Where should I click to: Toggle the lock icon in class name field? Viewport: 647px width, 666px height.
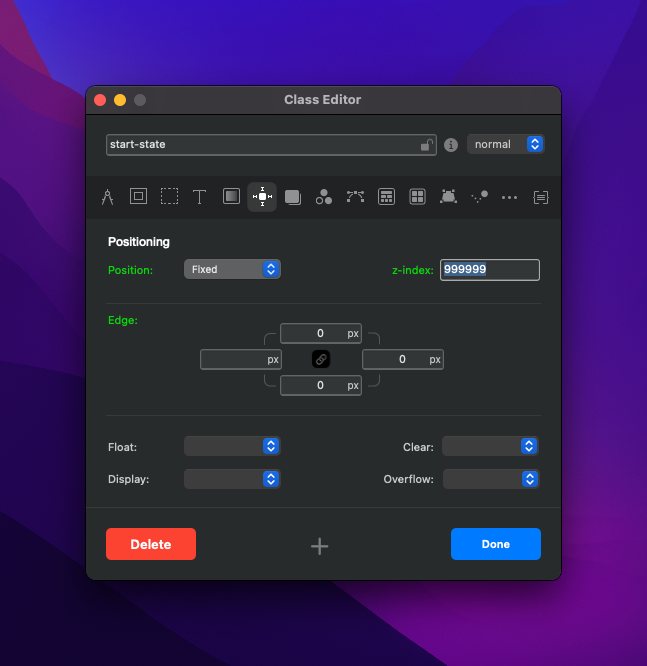click(426, 145)
